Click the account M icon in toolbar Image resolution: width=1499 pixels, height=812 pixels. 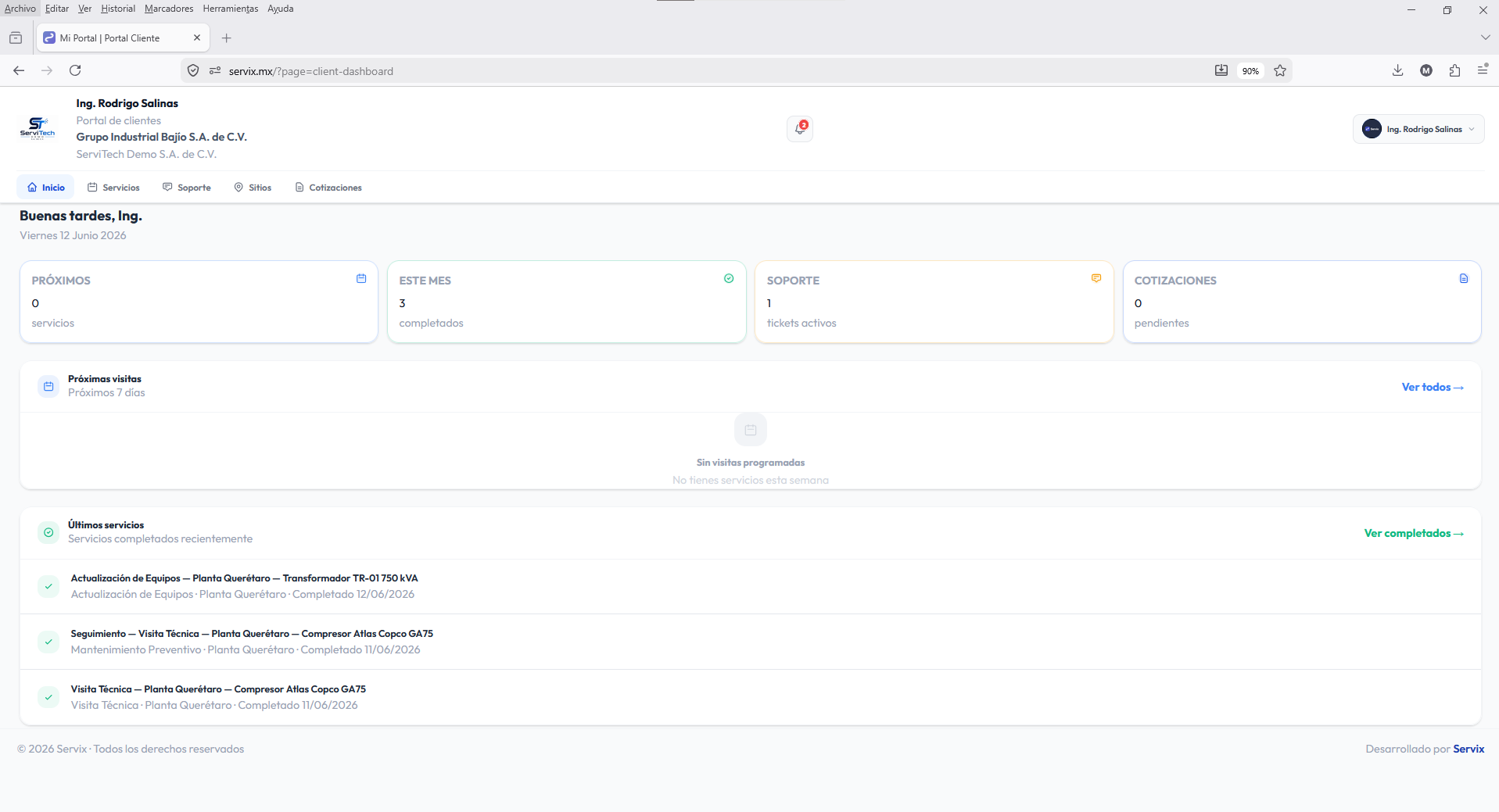[1426, 70]
